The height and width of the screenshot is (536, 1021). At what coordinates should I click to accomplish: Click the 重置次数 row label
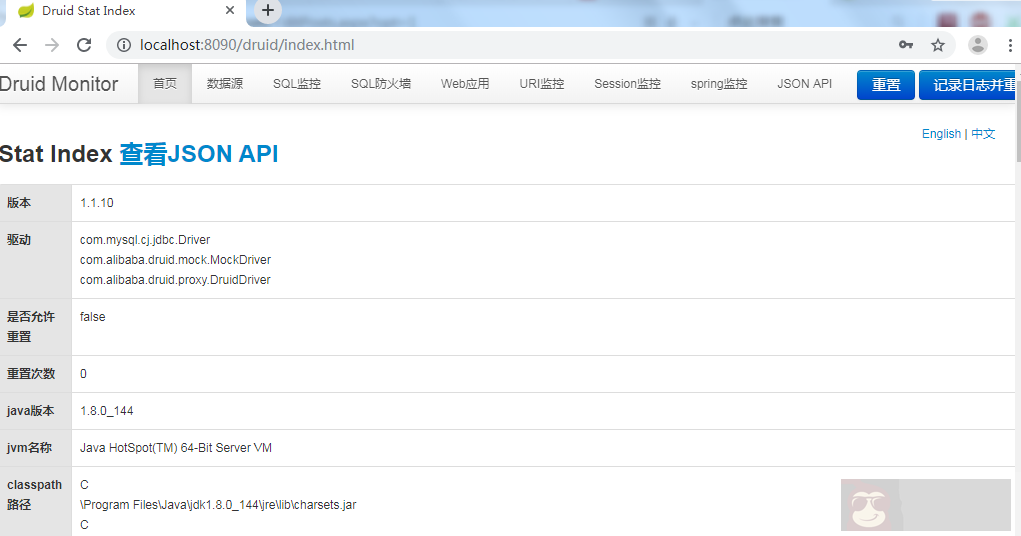pos(31,374)
